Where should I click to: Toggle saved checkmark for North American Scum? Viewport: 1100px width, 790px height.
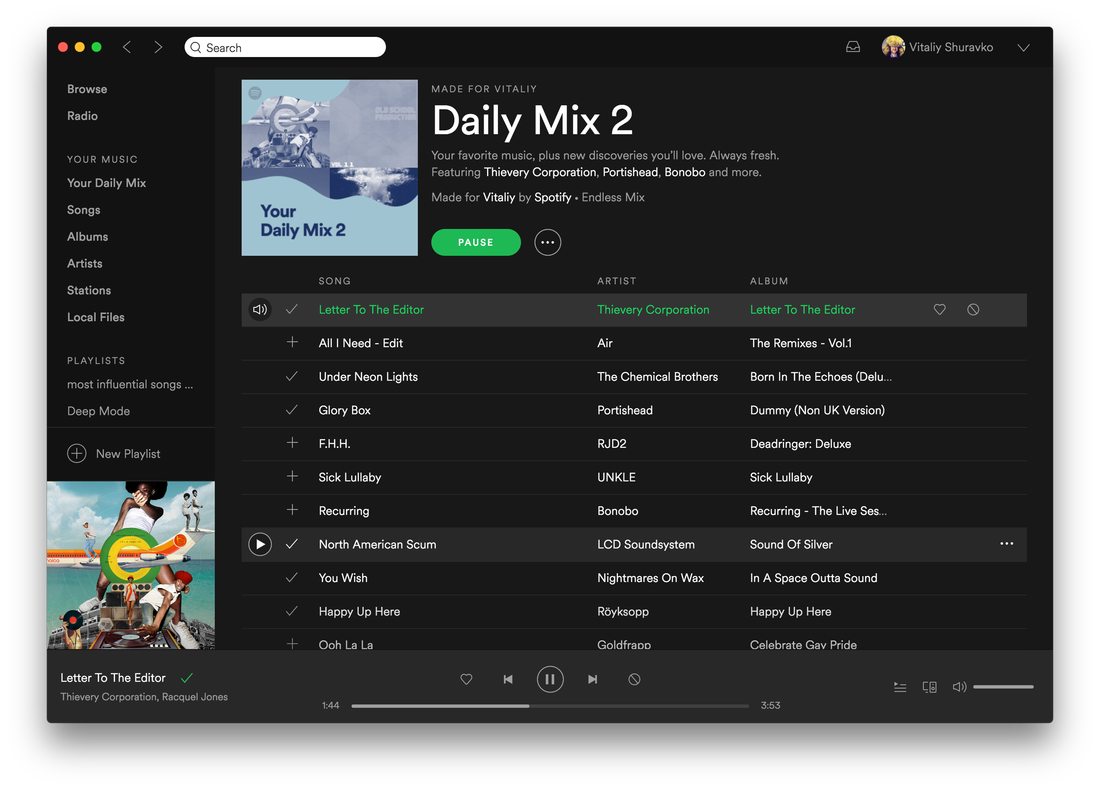[292, 544]
